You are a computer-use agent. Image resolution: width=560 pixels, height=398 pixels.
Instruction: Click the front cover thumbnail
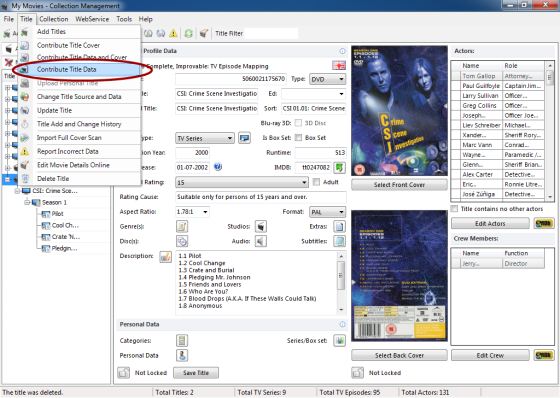point(399,110)
